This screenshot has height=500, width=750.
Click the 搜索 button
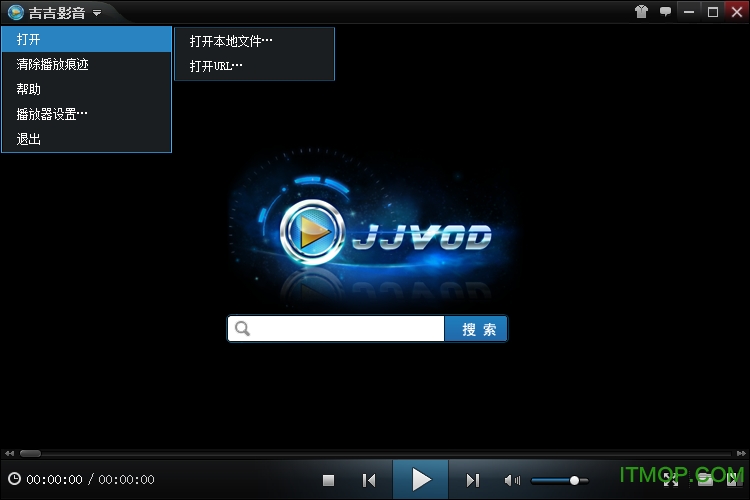tap(477, 329)
